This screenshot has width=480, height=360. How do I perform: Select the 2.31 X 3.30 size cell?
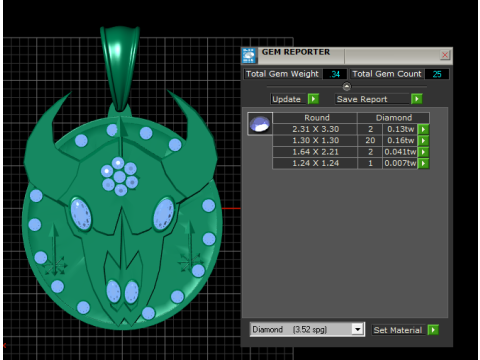pos(315,129)
